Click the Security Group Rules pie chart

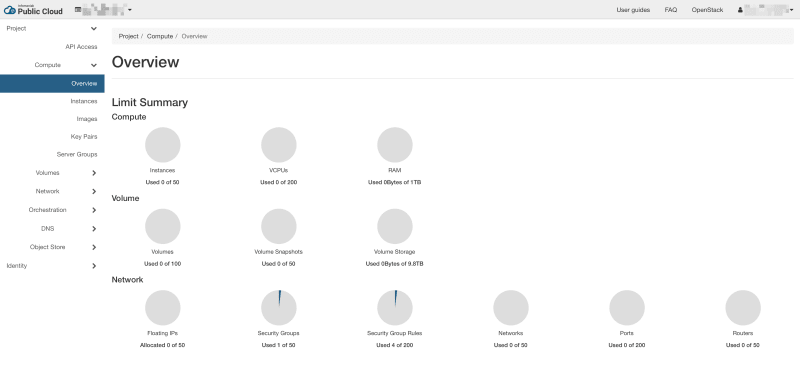coord(395,308)
